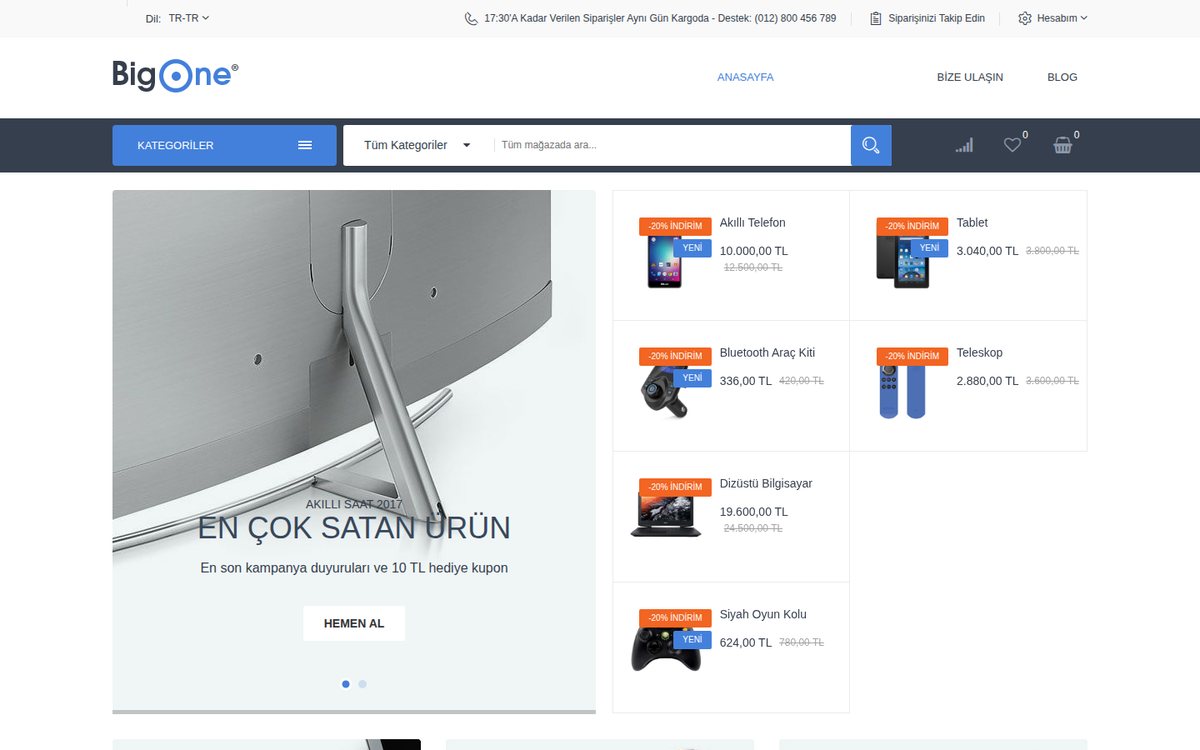This screenshot has height=750, width=1200.
Task: Select the first slider dot
Action: [346, 684]
